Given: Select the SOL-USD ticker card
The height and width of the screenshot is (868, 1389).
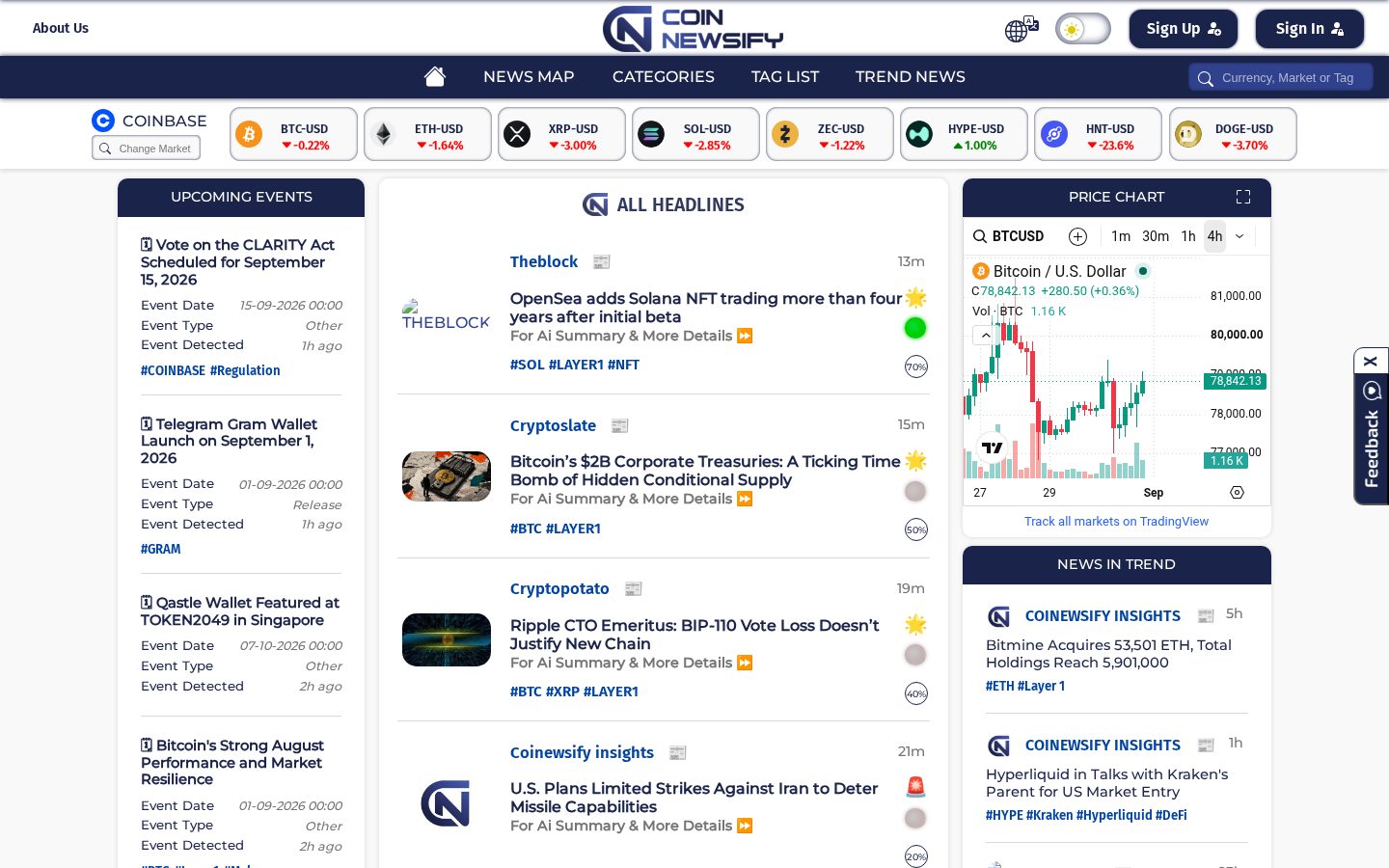Looking at the screenshot, I should coord(695,134).
